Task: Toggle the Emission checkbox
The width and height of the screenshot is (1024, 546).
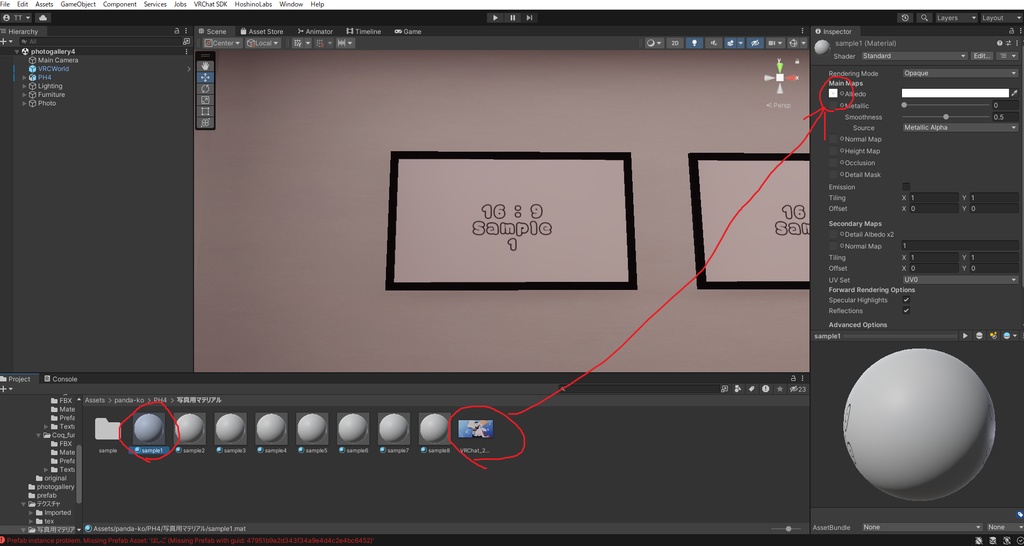Action: [x=906, y=187]
